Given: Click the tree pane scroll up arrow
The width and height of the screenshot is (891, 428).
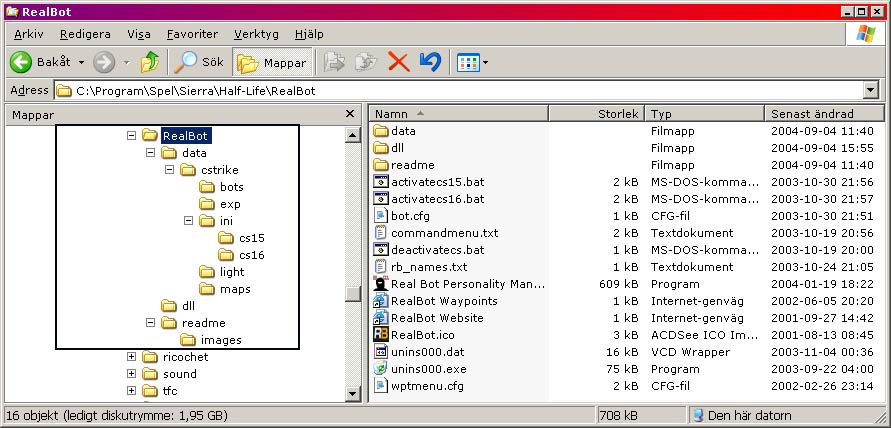Looking at the screenshot, I should (x=352, y=135).
